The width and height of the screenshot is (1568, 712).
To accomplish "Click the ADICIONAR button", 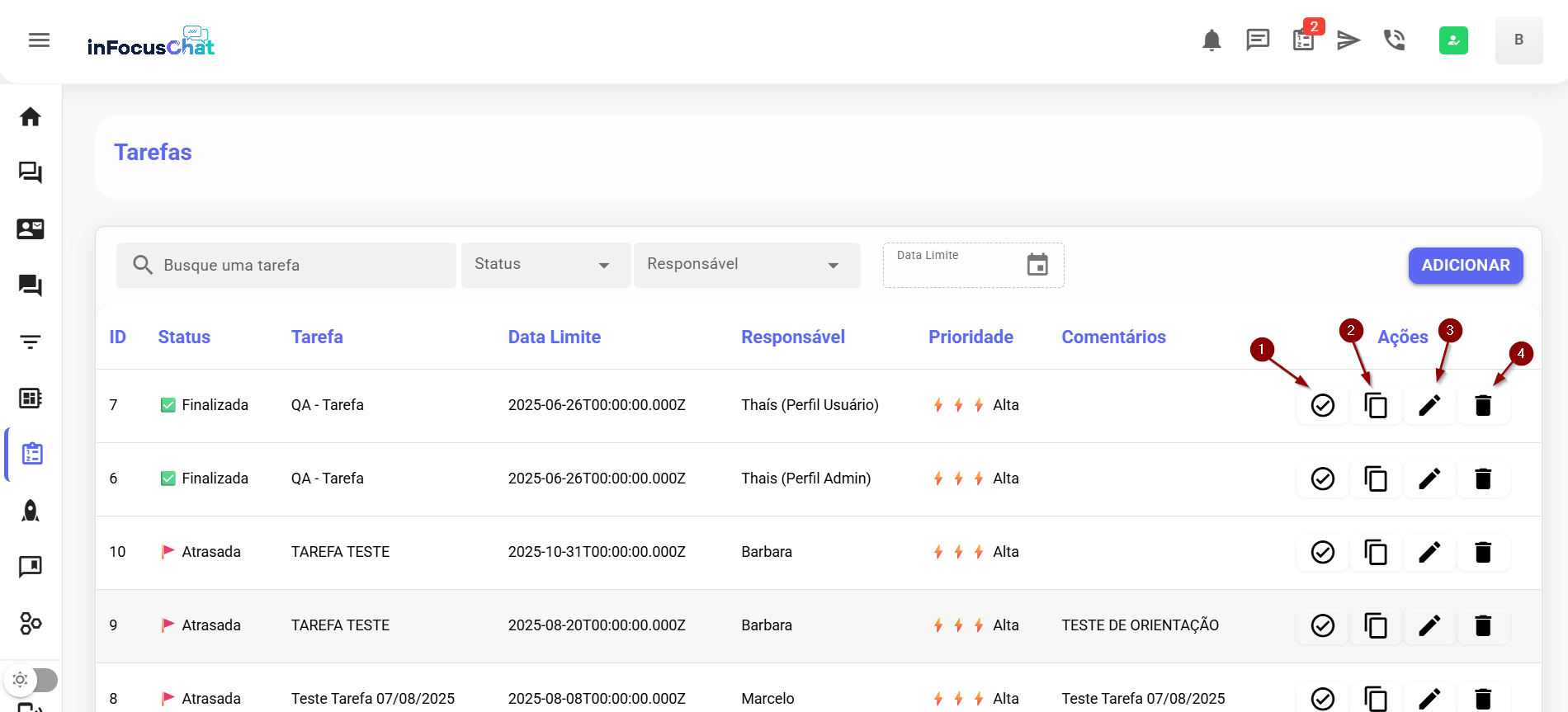I will tap(1465, 265).
